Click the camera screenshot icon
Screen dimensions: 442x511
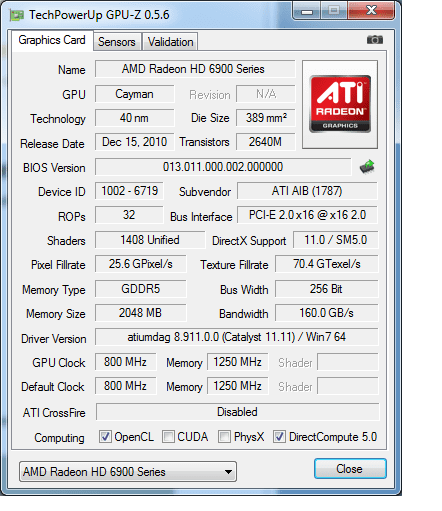coord(375,40)
